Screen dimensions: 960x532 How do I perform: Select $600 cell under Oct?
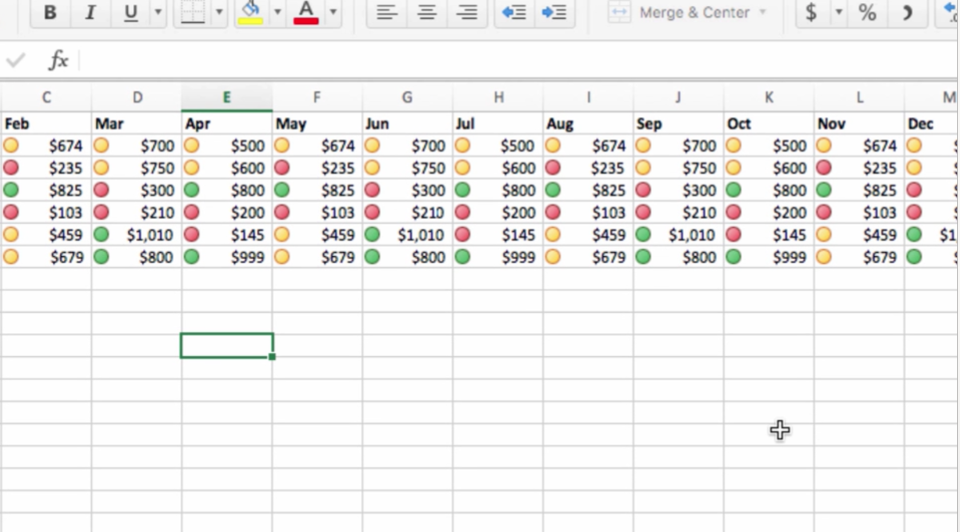[768, 168]
